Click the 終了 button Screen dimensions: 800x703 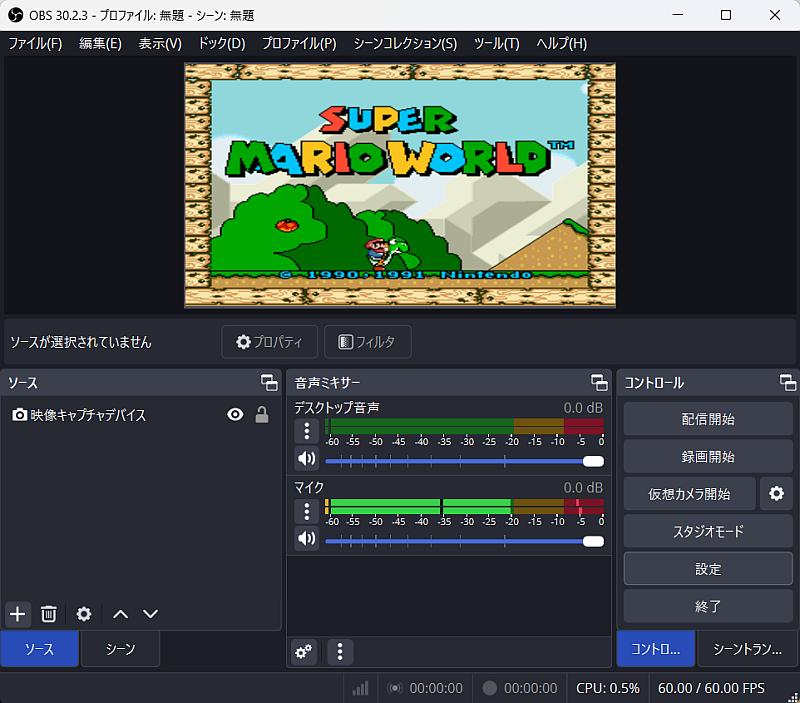708,606
